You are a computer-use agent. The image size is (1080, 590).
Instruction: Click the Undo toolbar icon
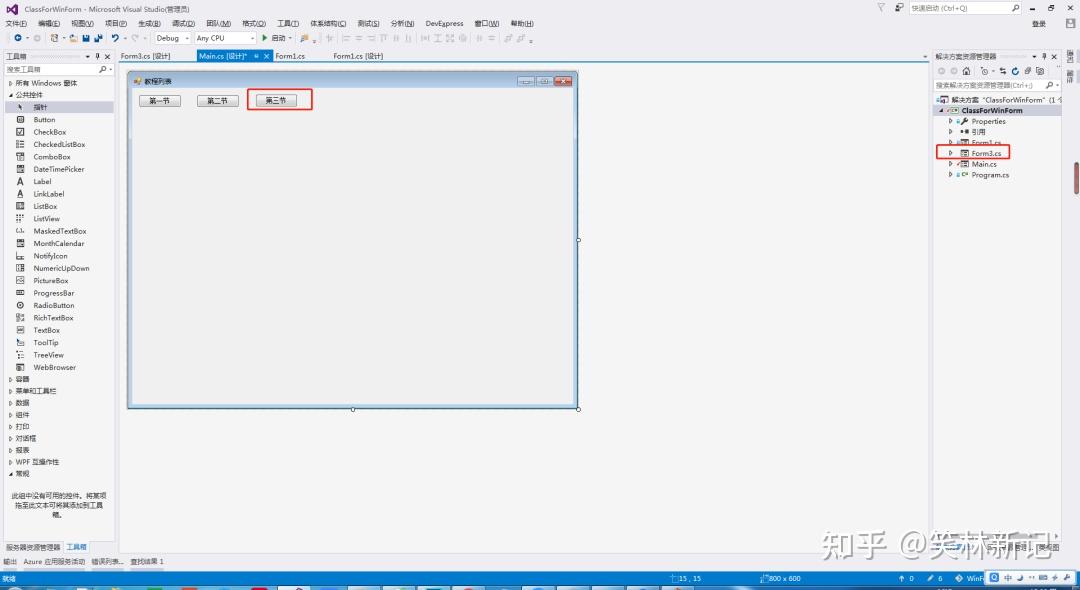pos(115,39)
